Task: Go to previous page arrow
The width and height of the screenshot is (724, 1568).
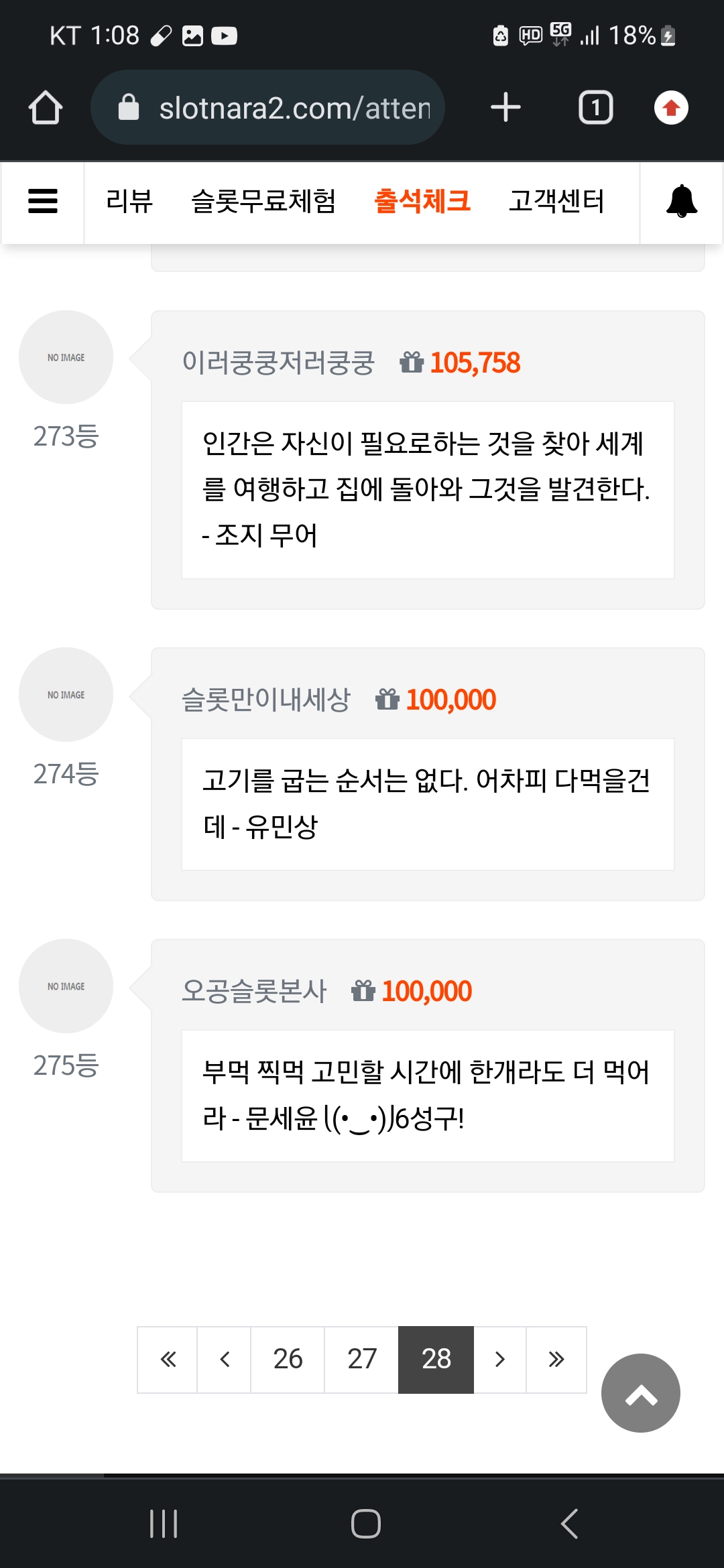Action: 225,1360
